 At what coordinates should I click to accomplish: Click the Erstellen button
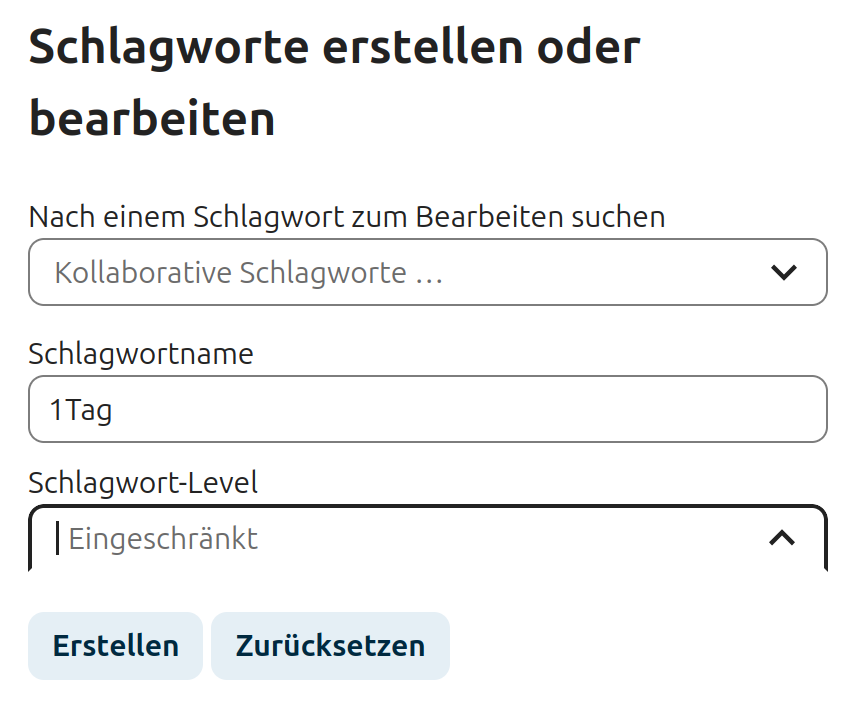tap(115, 646)
